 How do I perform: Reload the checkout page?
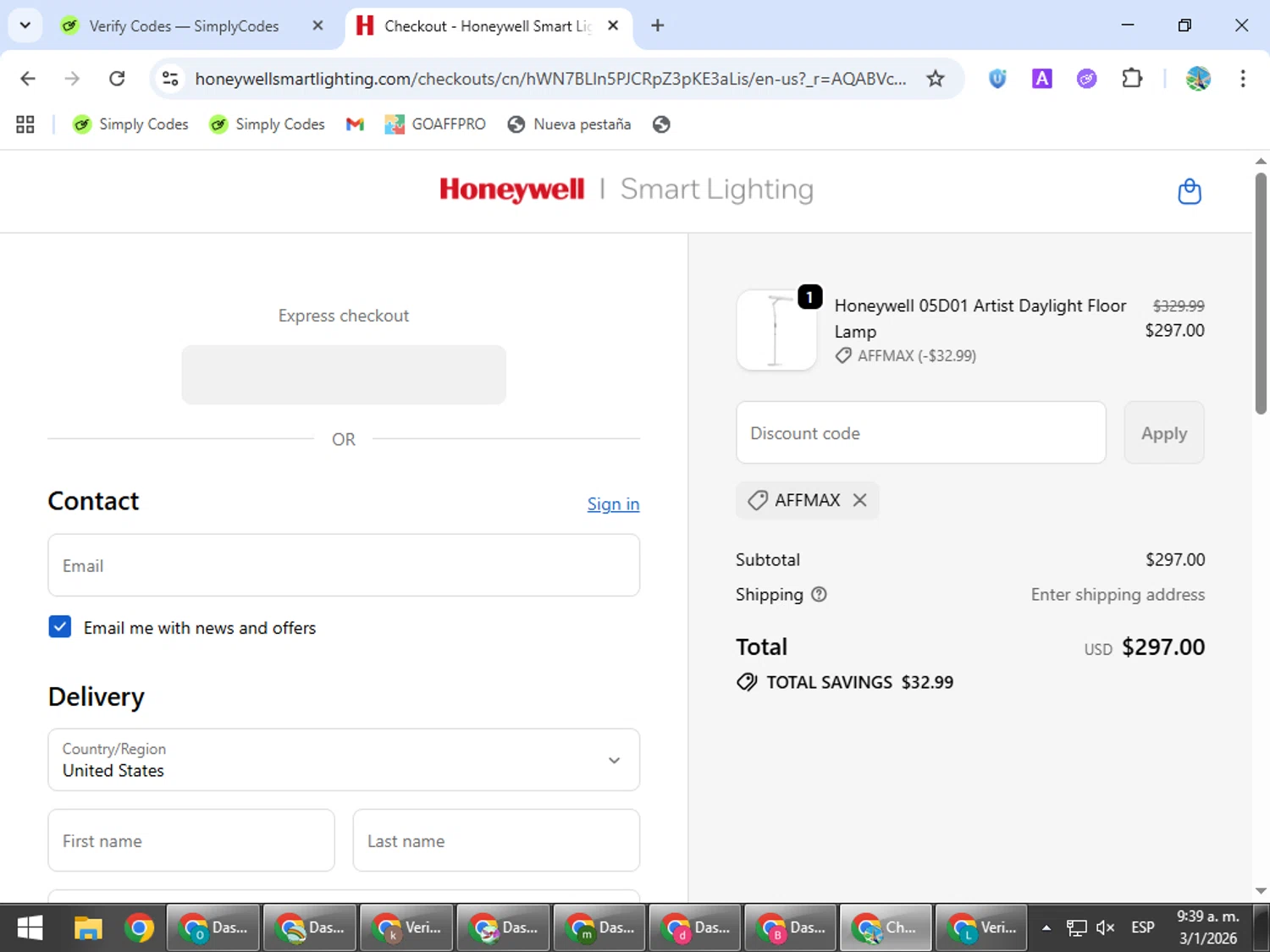click(x=117, y=79)
